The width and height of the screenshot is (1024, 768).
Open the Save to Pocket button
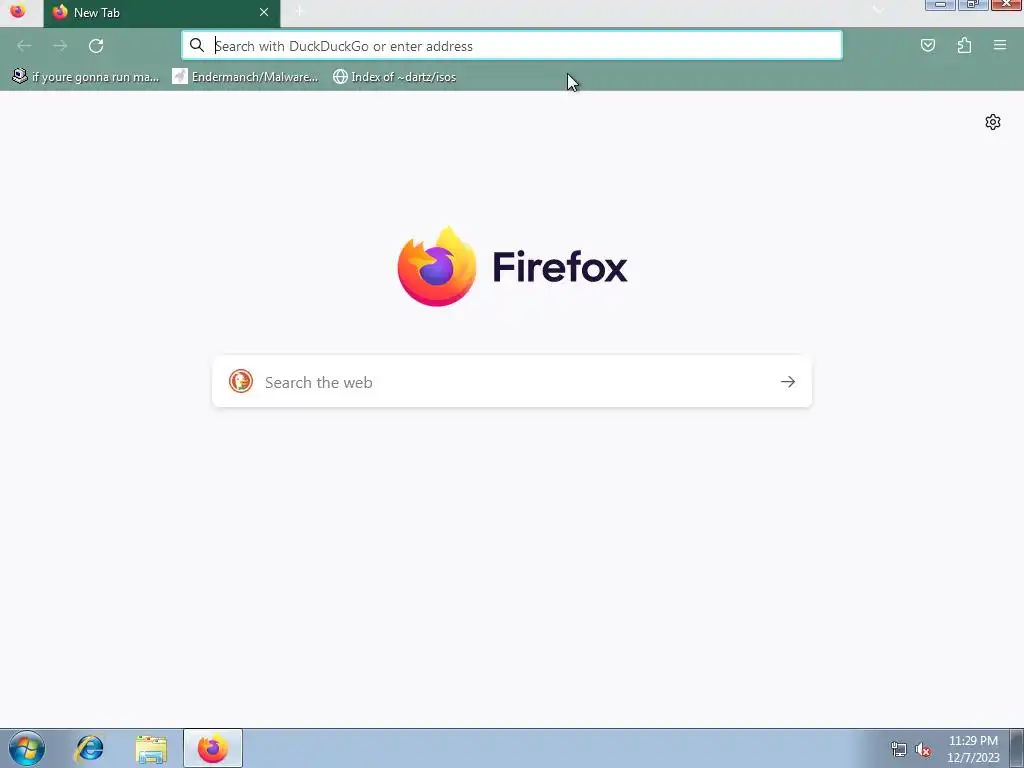[x=927, y=45]
